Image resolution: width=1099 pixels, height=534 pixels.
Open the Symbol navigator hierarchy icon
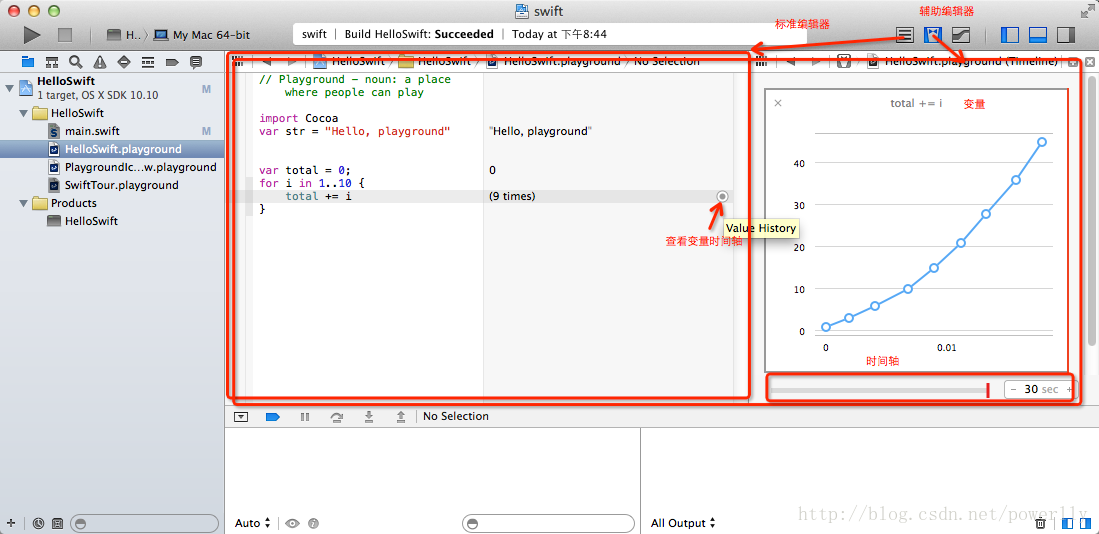[52, 62]
